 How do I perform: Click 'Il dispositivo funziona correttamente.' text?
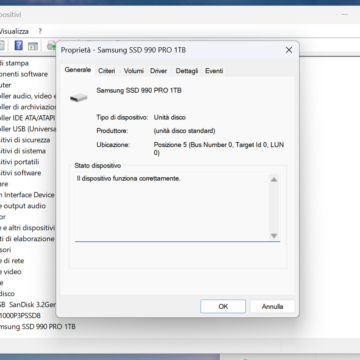click(128, 179)
